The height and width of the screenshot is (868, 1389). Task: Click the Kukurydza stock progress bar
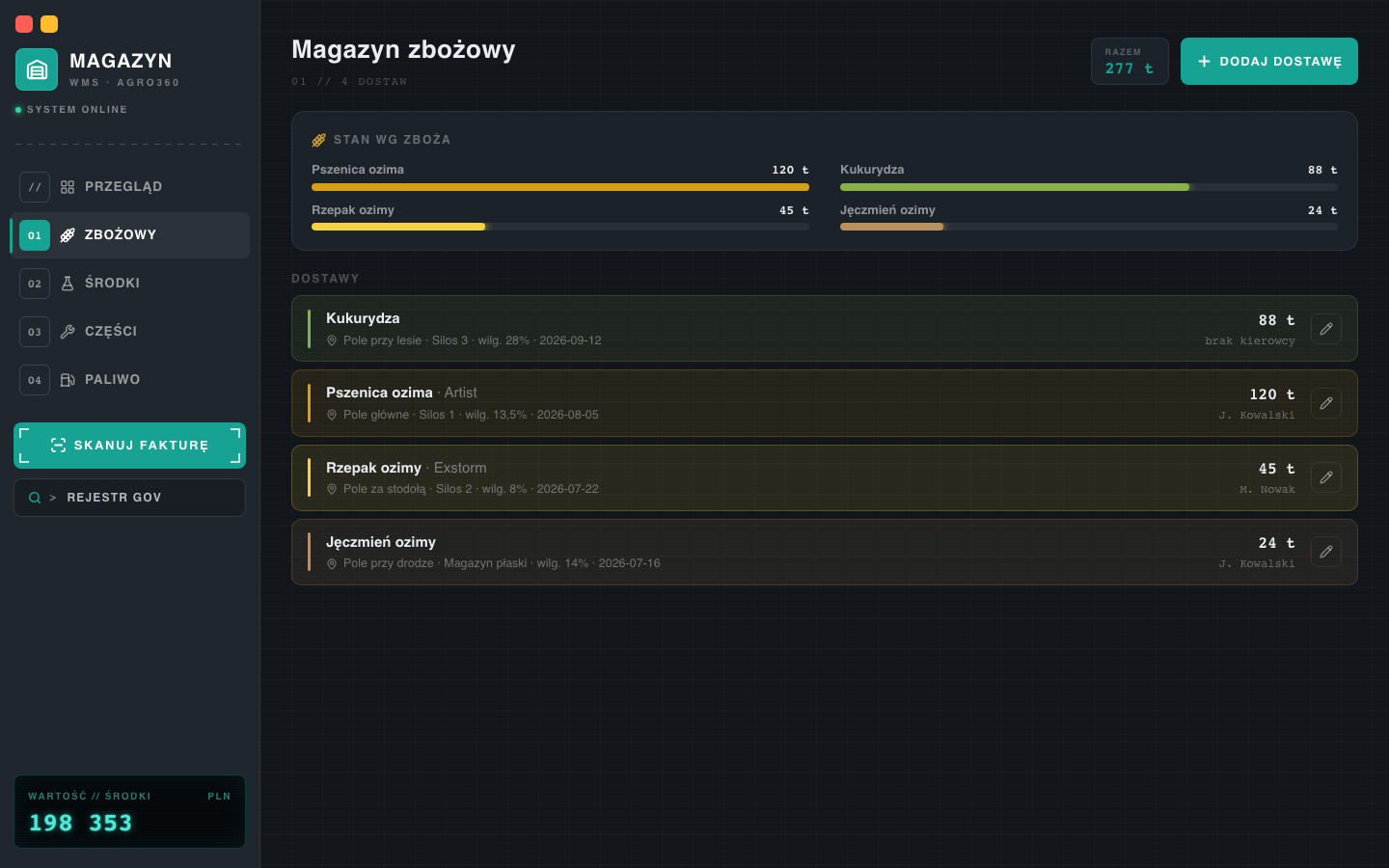(1089, 187)
